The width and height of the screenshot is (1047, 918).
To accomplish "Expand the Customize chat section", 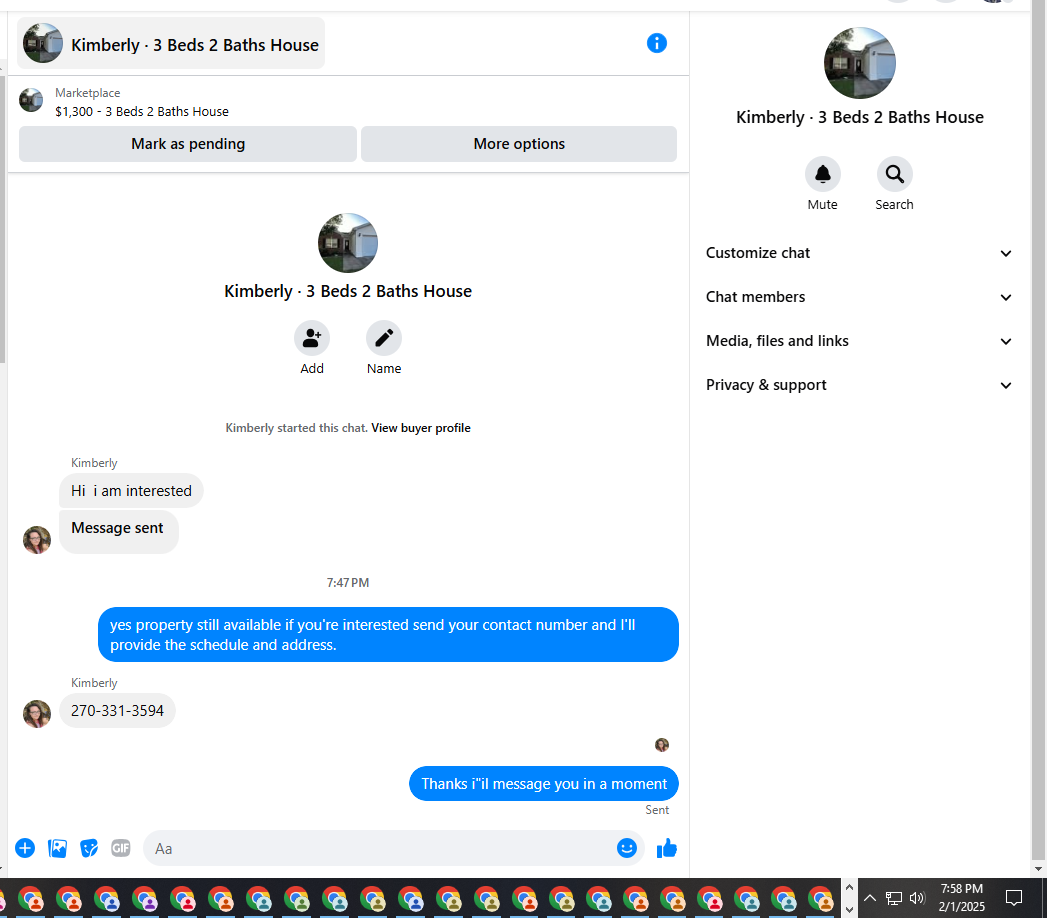I will point(859,253).
